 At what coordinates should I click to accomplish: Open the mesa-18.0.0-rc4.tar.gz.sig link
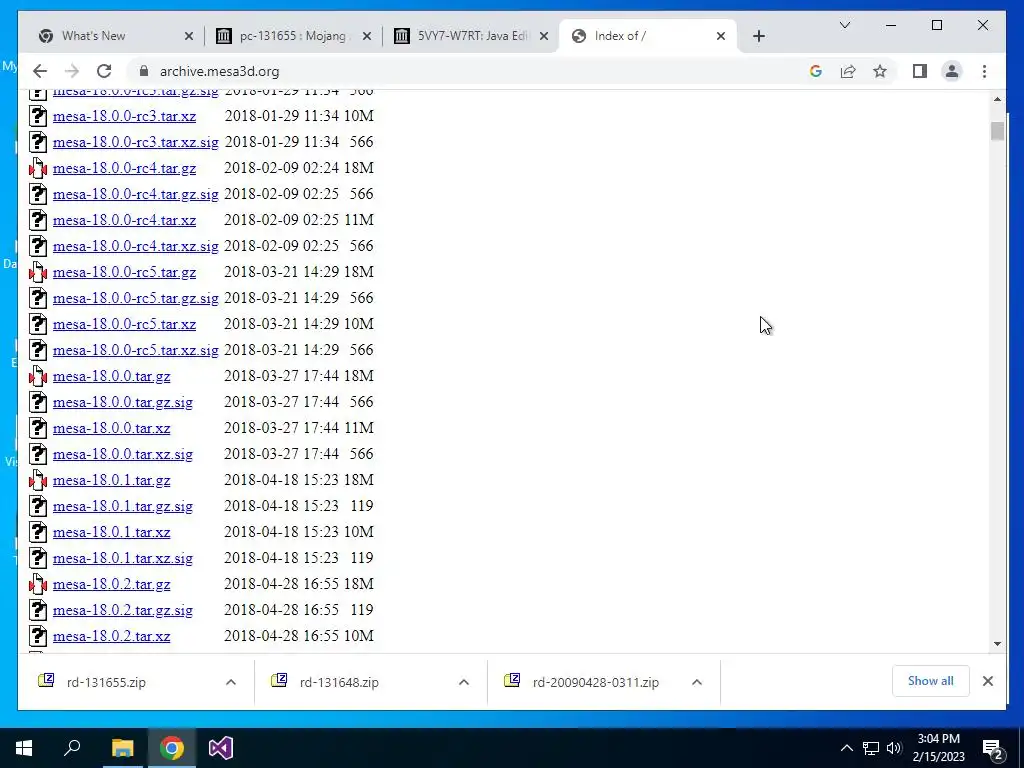(x=135, y=194)
